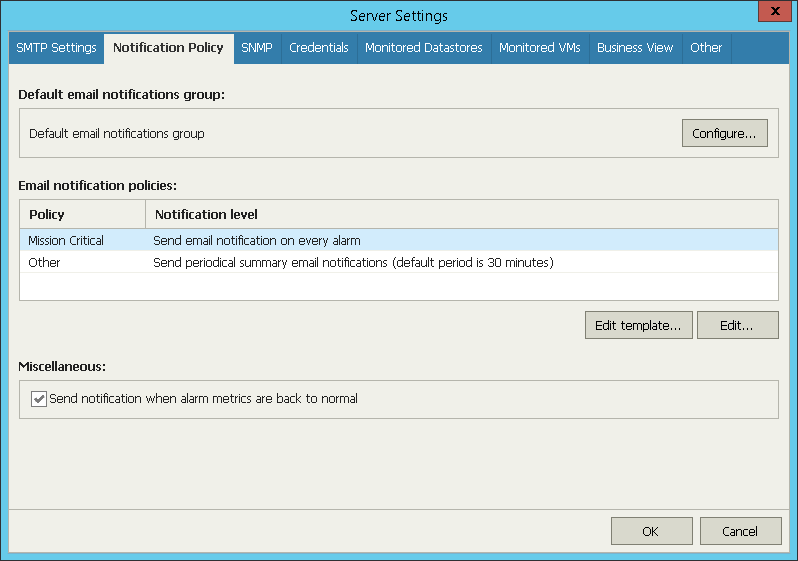798x561 pixels.
Task: Show the Monitored VMs tab
Action: pos(539,48)
